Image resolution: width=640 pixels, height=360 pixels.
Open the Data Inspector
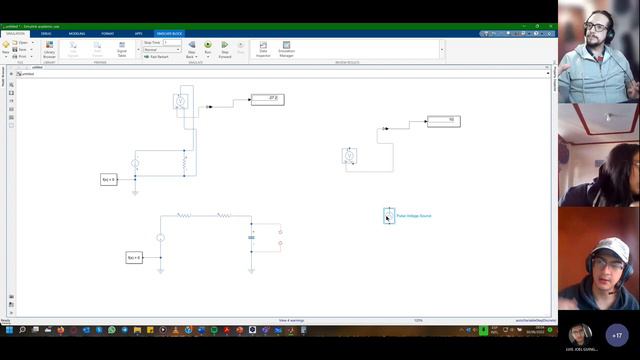pos(263,49)
